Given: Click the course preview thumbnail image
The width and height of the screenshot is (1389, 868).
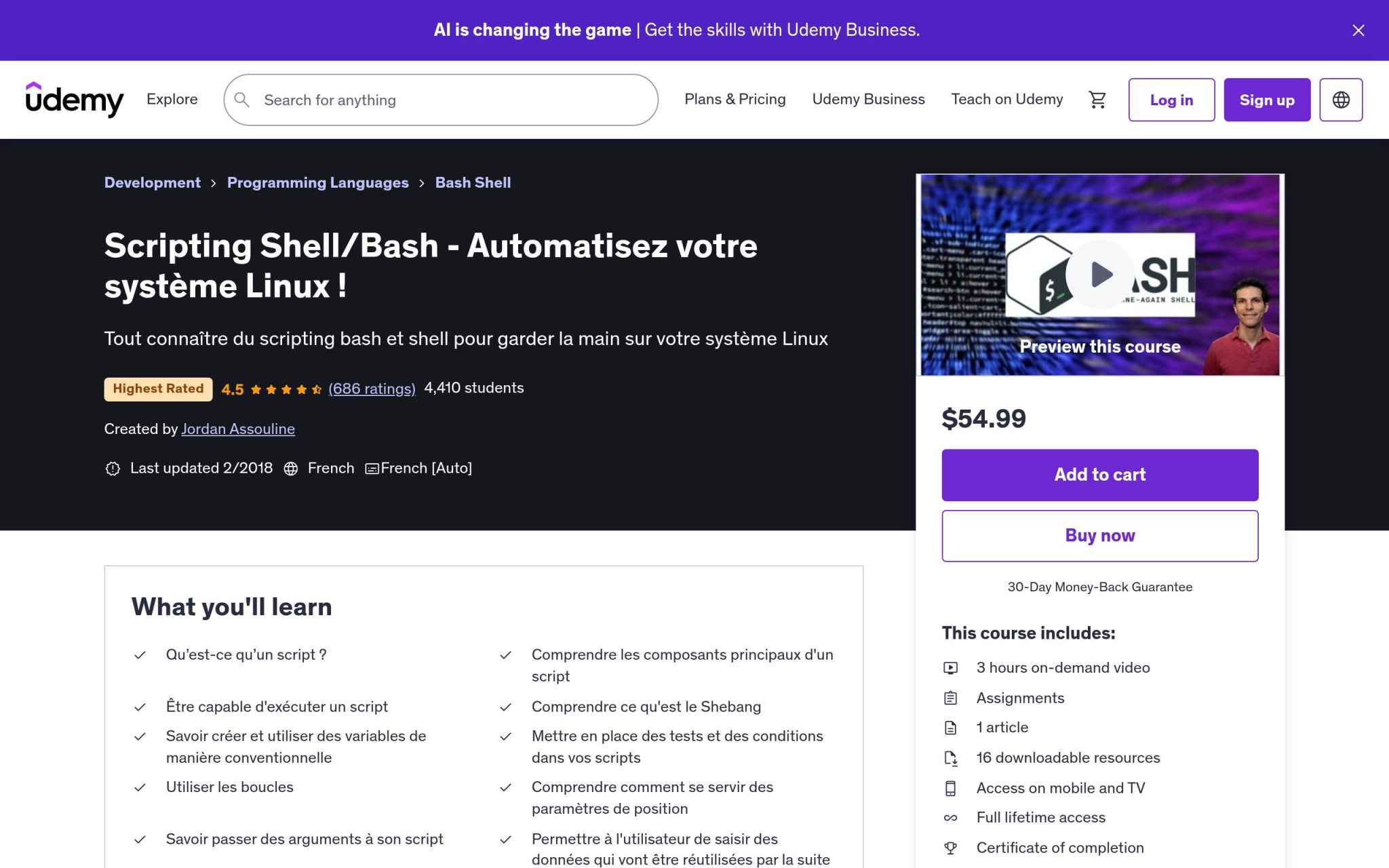Looking at the screenshot, I should [1100, 275].
